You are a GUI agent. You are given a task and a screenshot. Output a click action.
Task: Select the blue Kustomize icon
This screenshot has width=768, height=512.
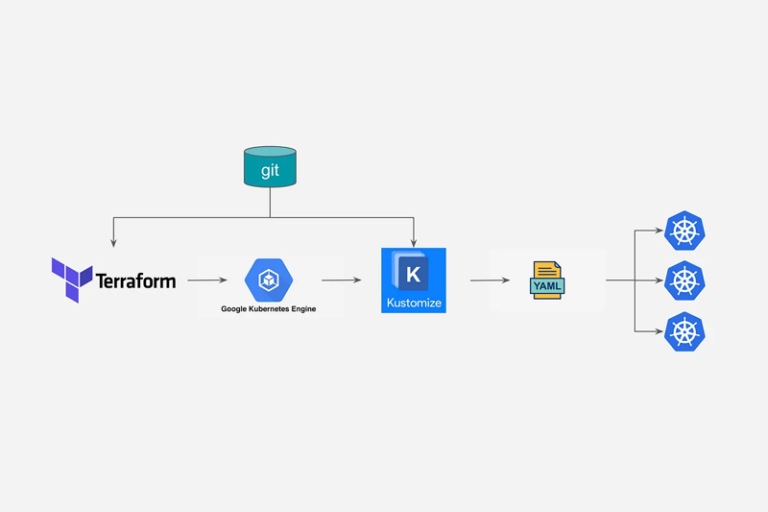pyautogui.click(x=413, y=280)
